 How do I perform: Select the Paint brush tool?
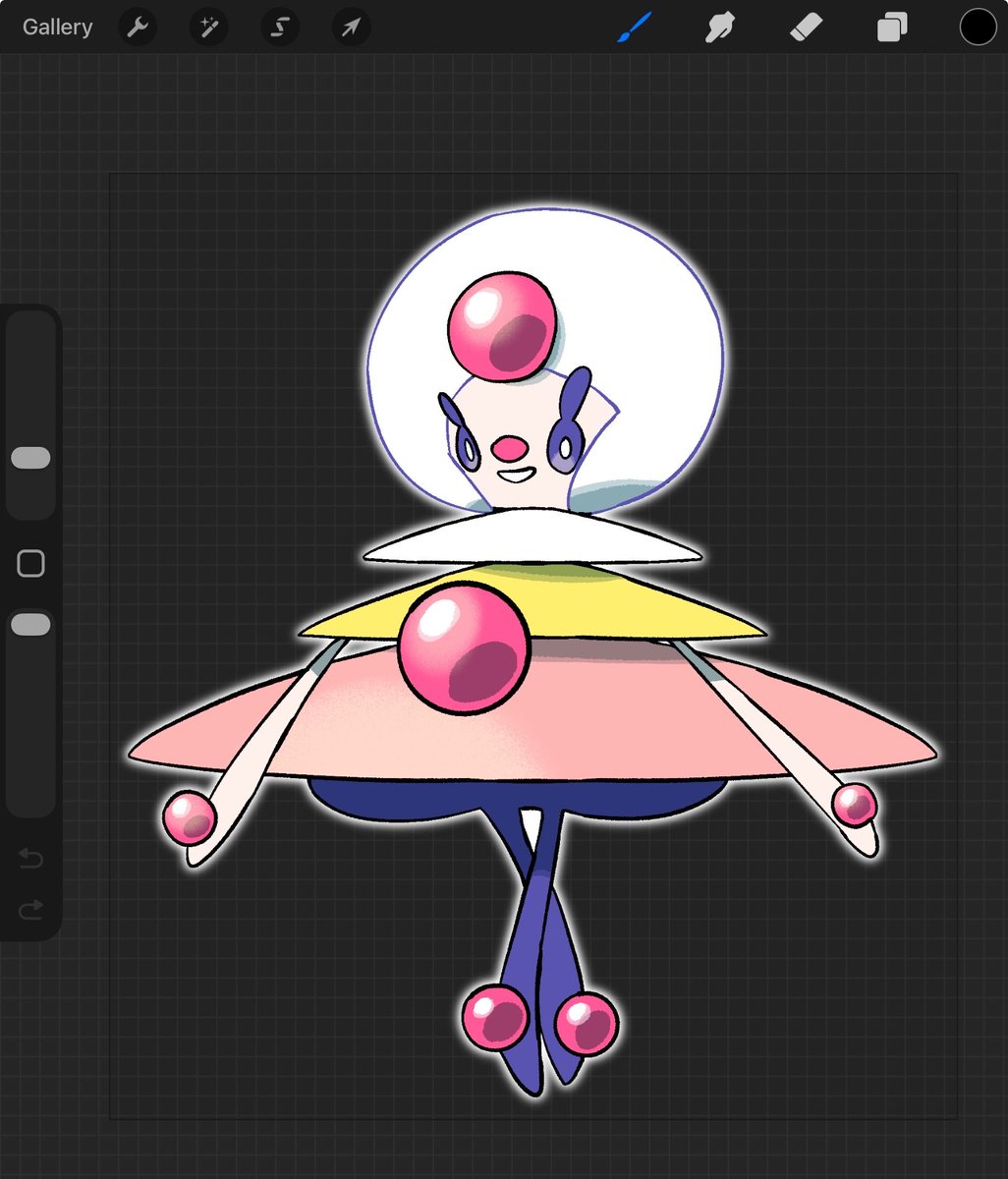pyautogui.click(x=635, y=28)
